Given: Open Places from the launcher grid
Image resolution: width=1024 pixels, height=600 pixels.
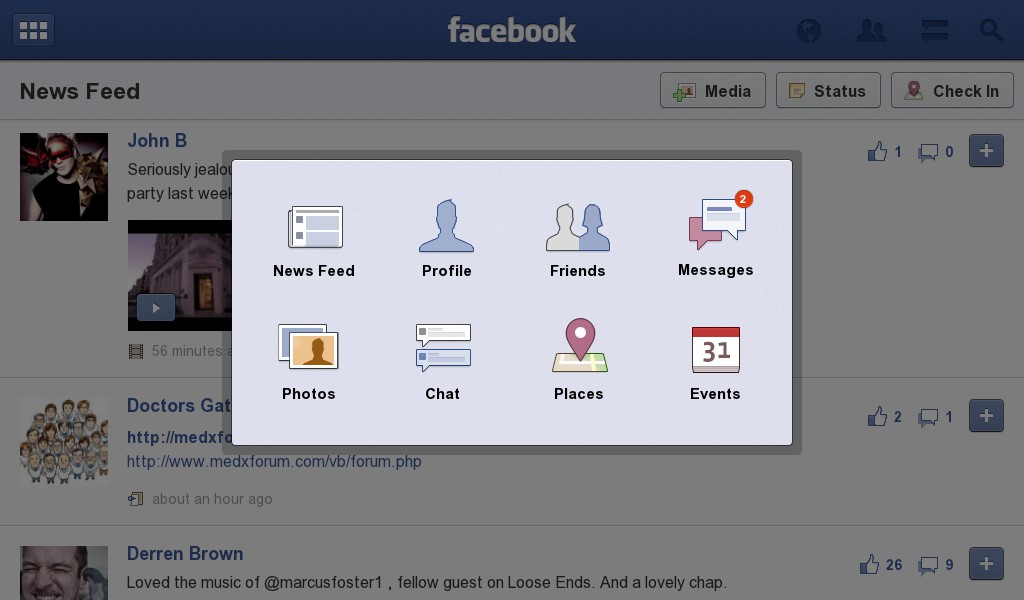Looking at the screenshot, I should (x=579, y=360).
